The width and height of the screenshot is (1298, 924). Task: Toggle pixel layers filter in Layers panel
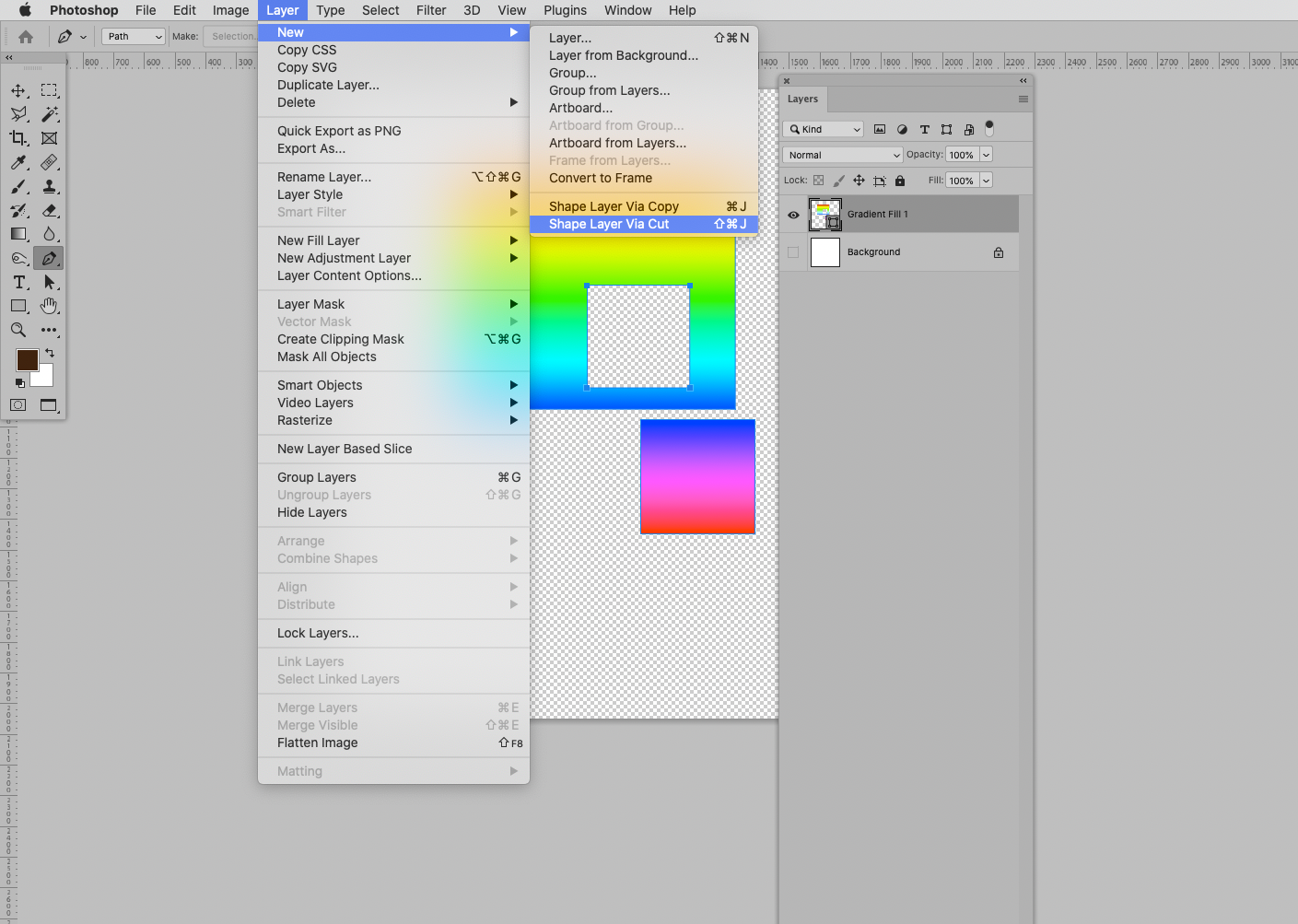pyautogui.click(x=880, y=129)
